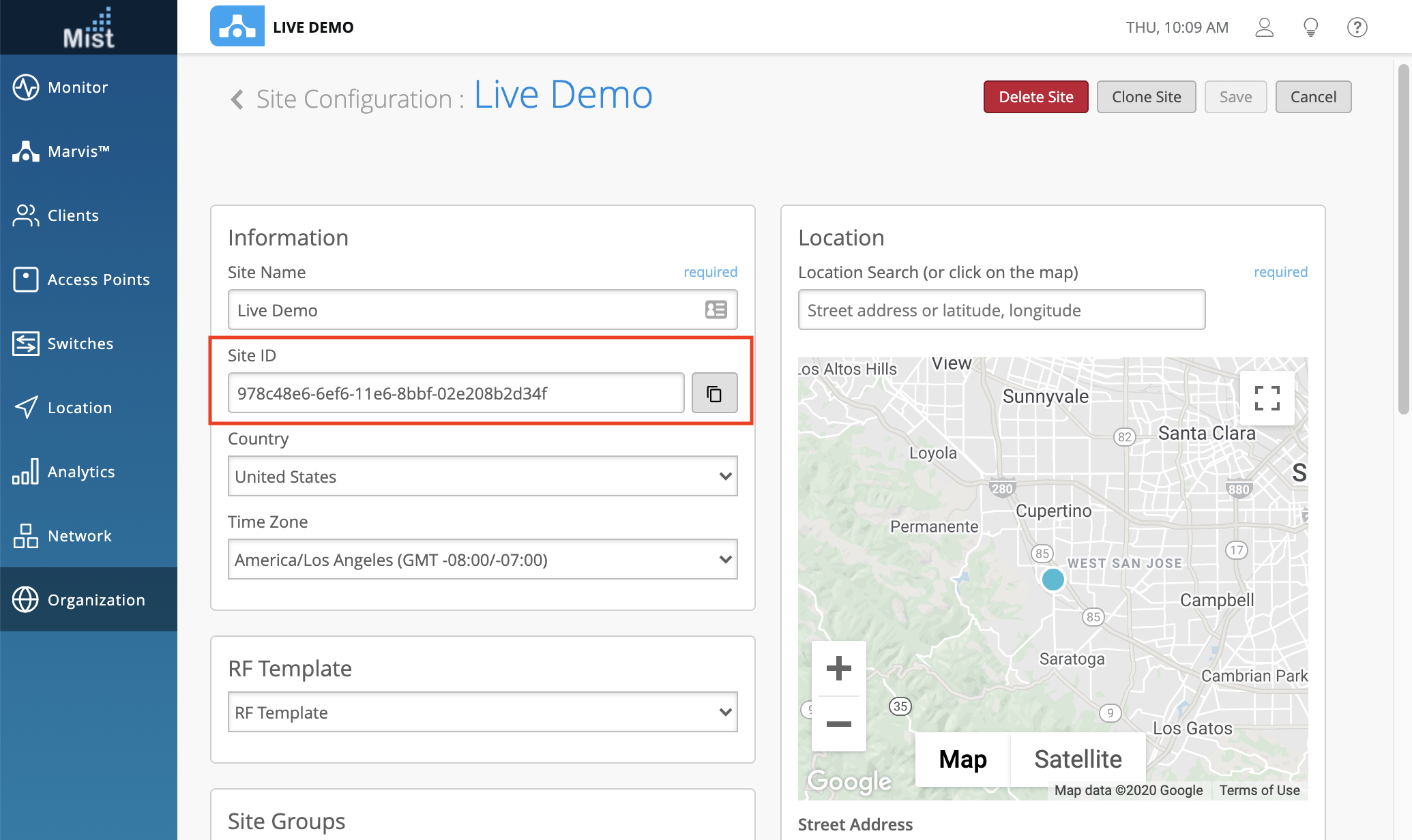
Task: Open the help question mark icon
Action: pos(1357,27)
